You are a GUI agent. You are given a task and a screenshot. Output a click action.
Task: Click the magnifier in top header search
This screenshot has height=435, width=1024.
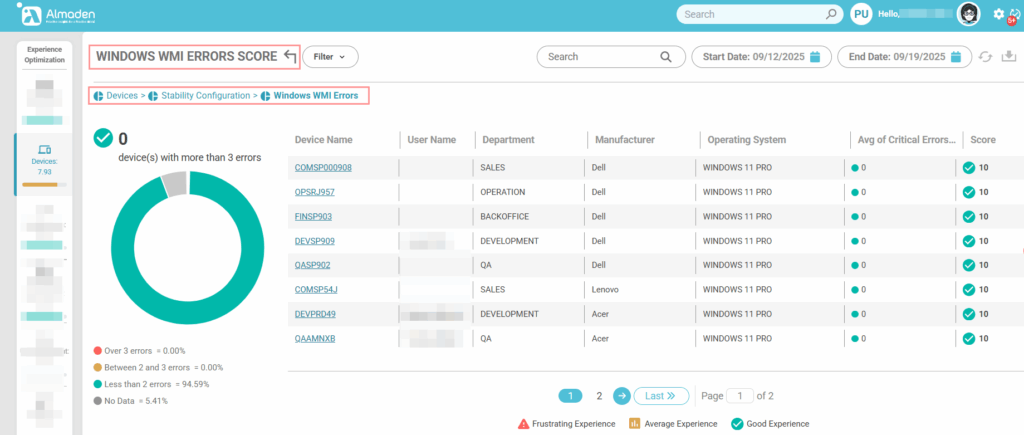point(831,15)
